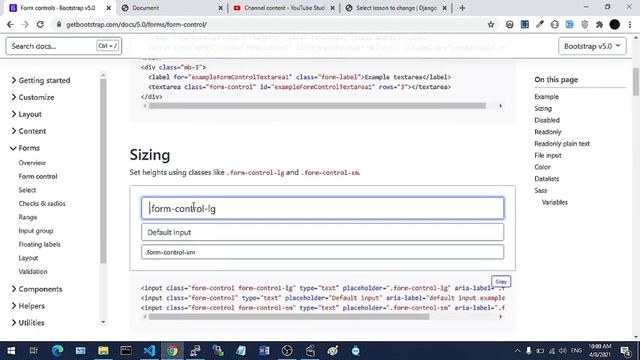The image size is (640, 360).
Task: Click the sidebar navigation scrollbar
Action: pos(103,171)
